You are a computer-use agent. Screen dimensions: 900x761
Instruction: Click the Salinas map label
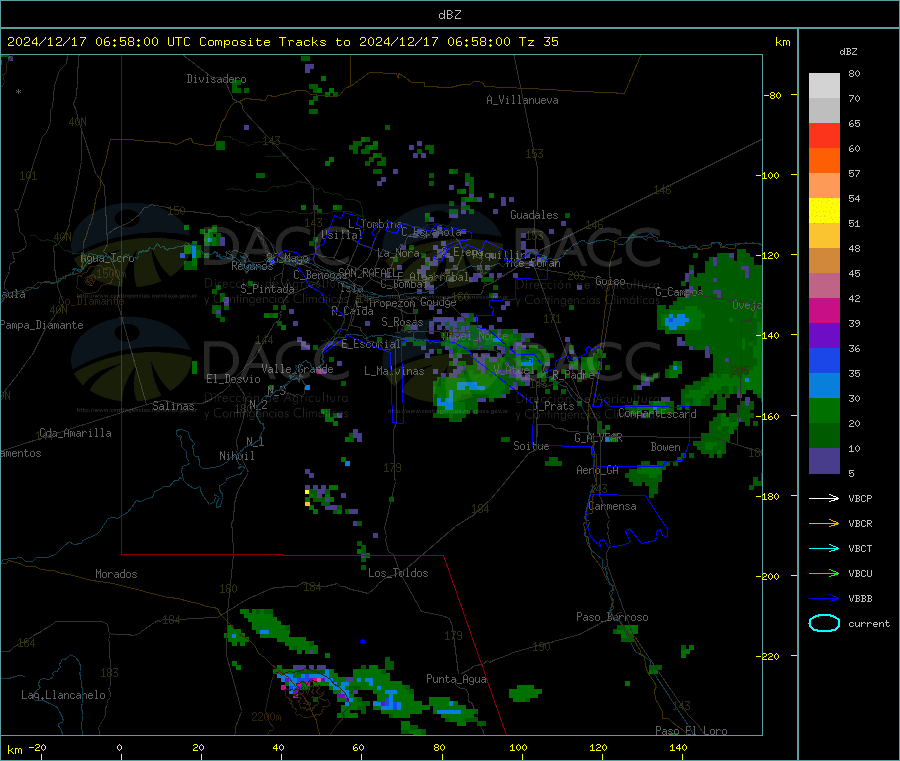click(x=173, y=406)
